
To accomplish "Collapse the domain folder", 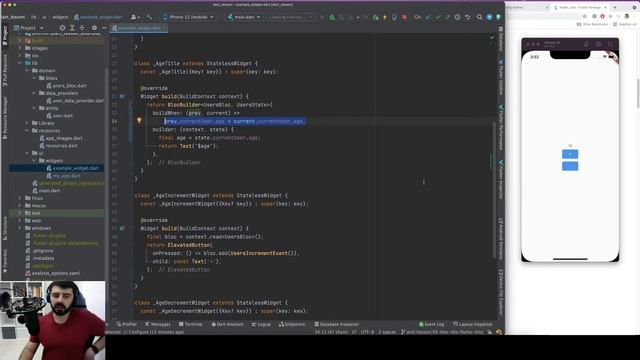I will click(27, 71).
